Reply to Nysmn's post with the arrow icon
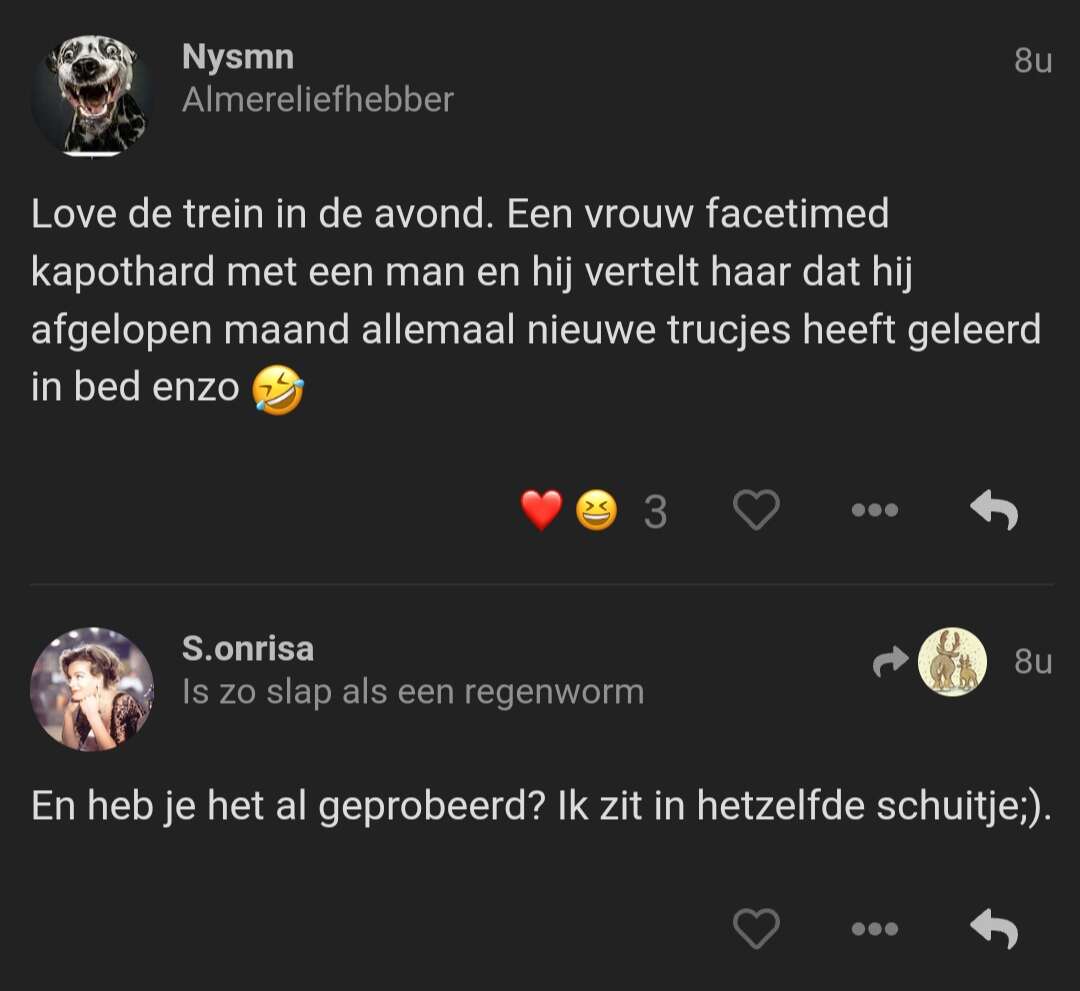The height and width of the screenshot is (991, 1080). [x=994, y=510]
